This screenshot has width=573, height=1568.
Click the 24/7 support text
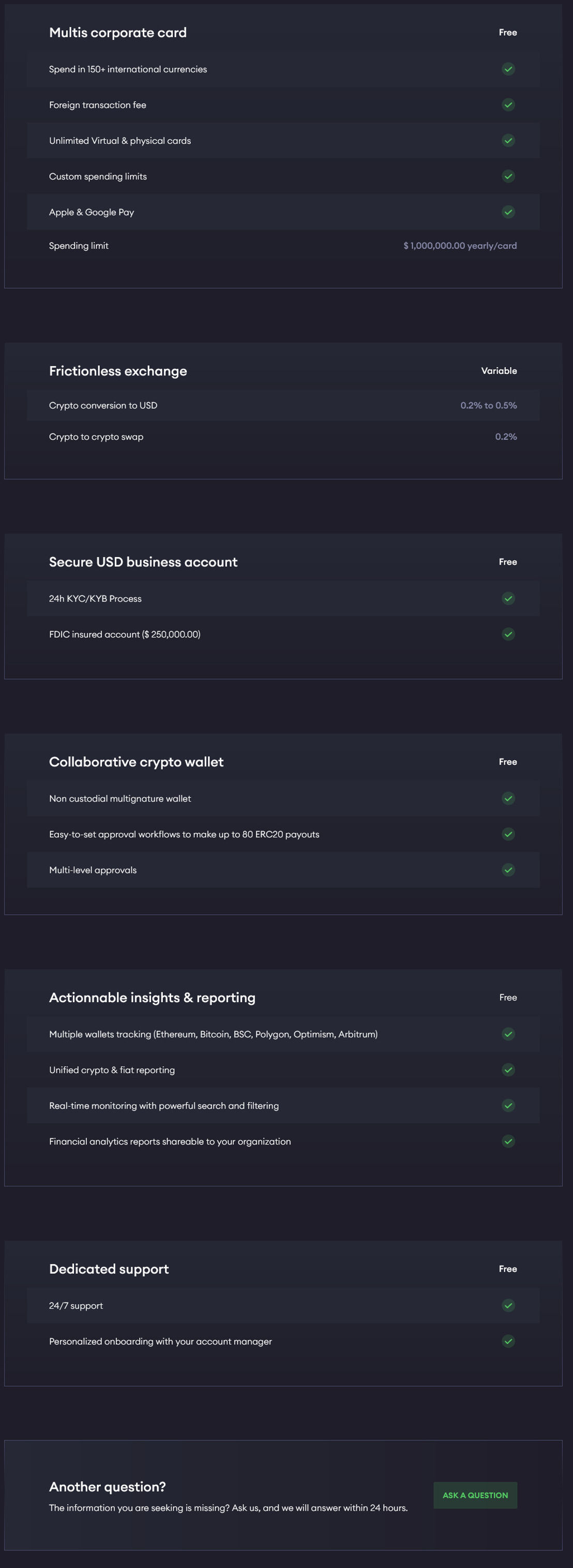76,1306
